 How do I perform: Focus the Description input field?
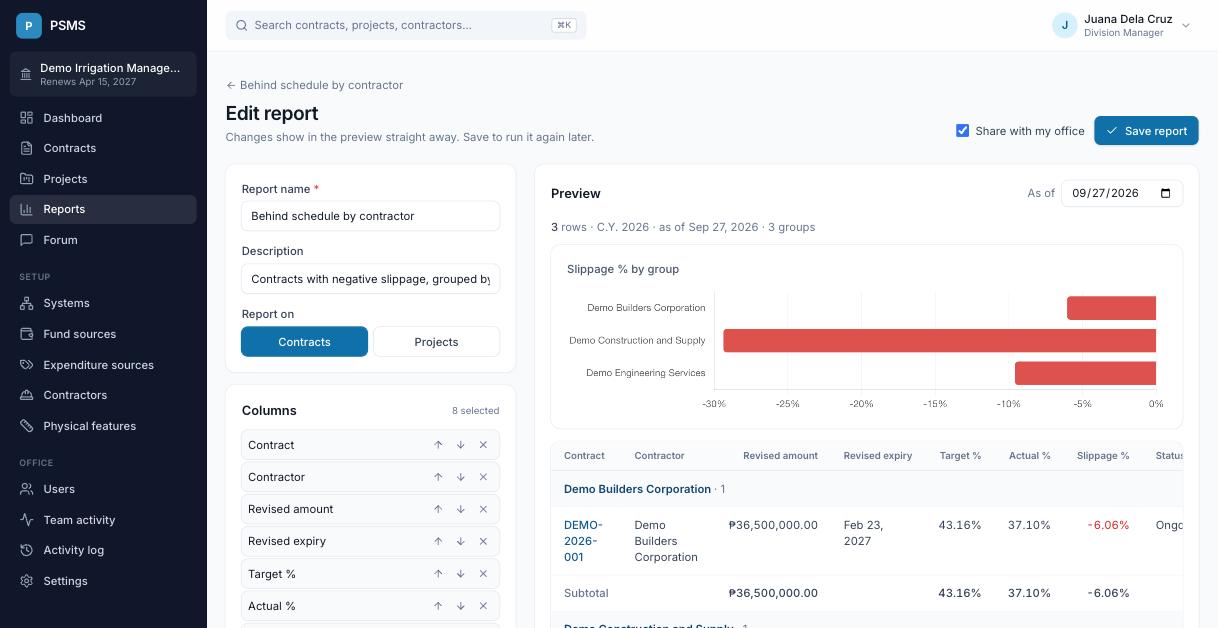[370, 279]
